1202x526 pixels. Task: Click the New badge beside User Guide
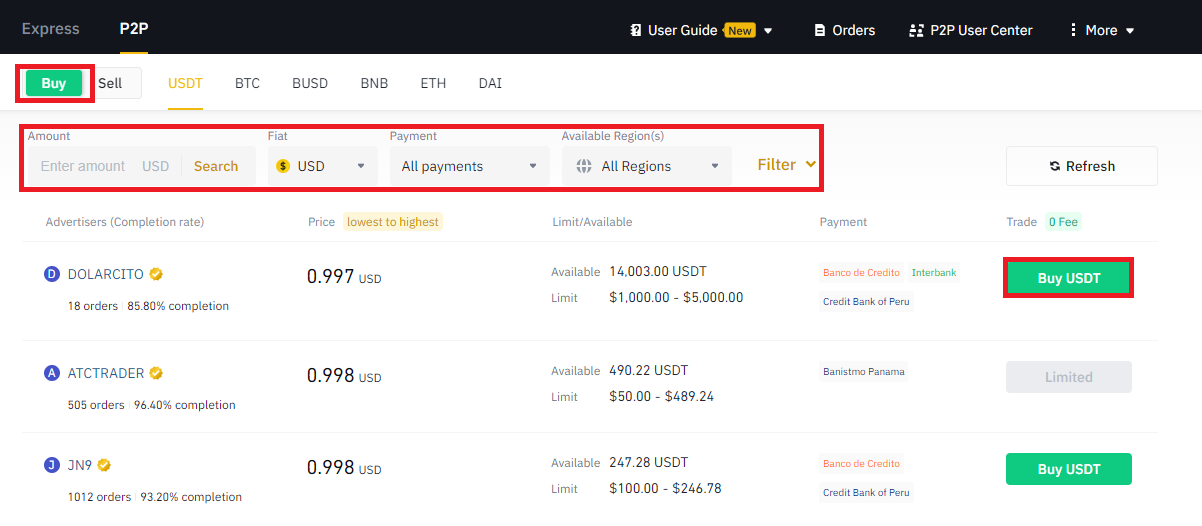(x=740, y=30)
